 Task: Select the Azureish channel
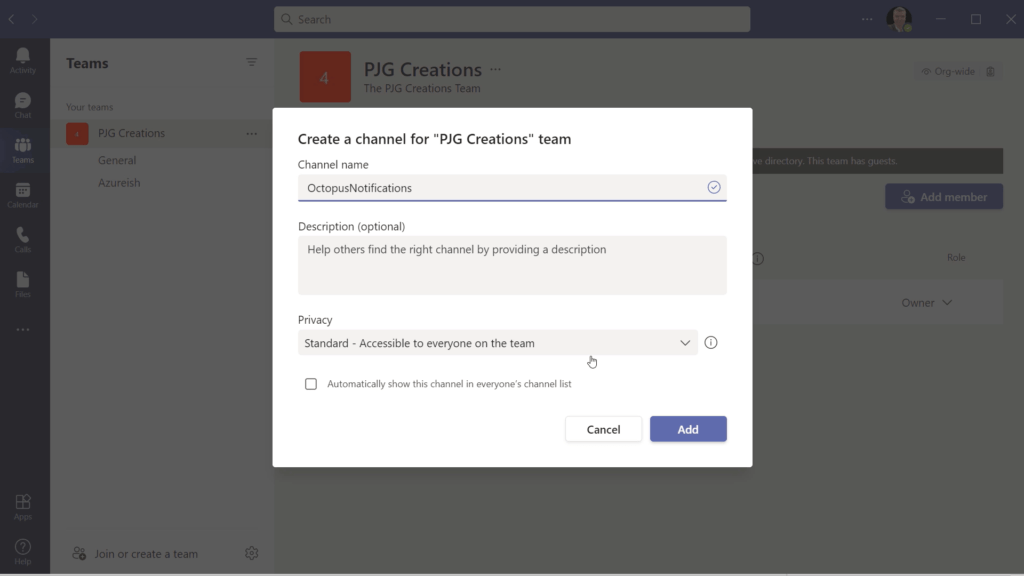119,183
